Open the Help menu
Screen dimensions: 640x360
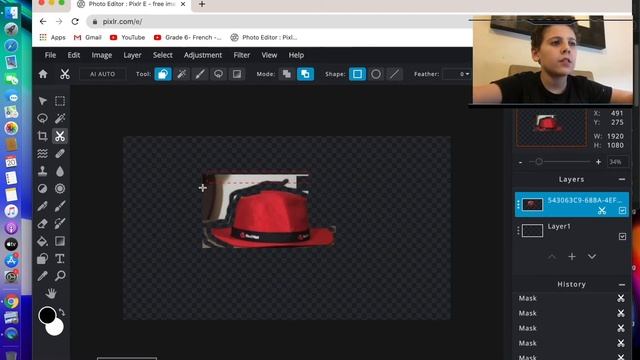296,55
